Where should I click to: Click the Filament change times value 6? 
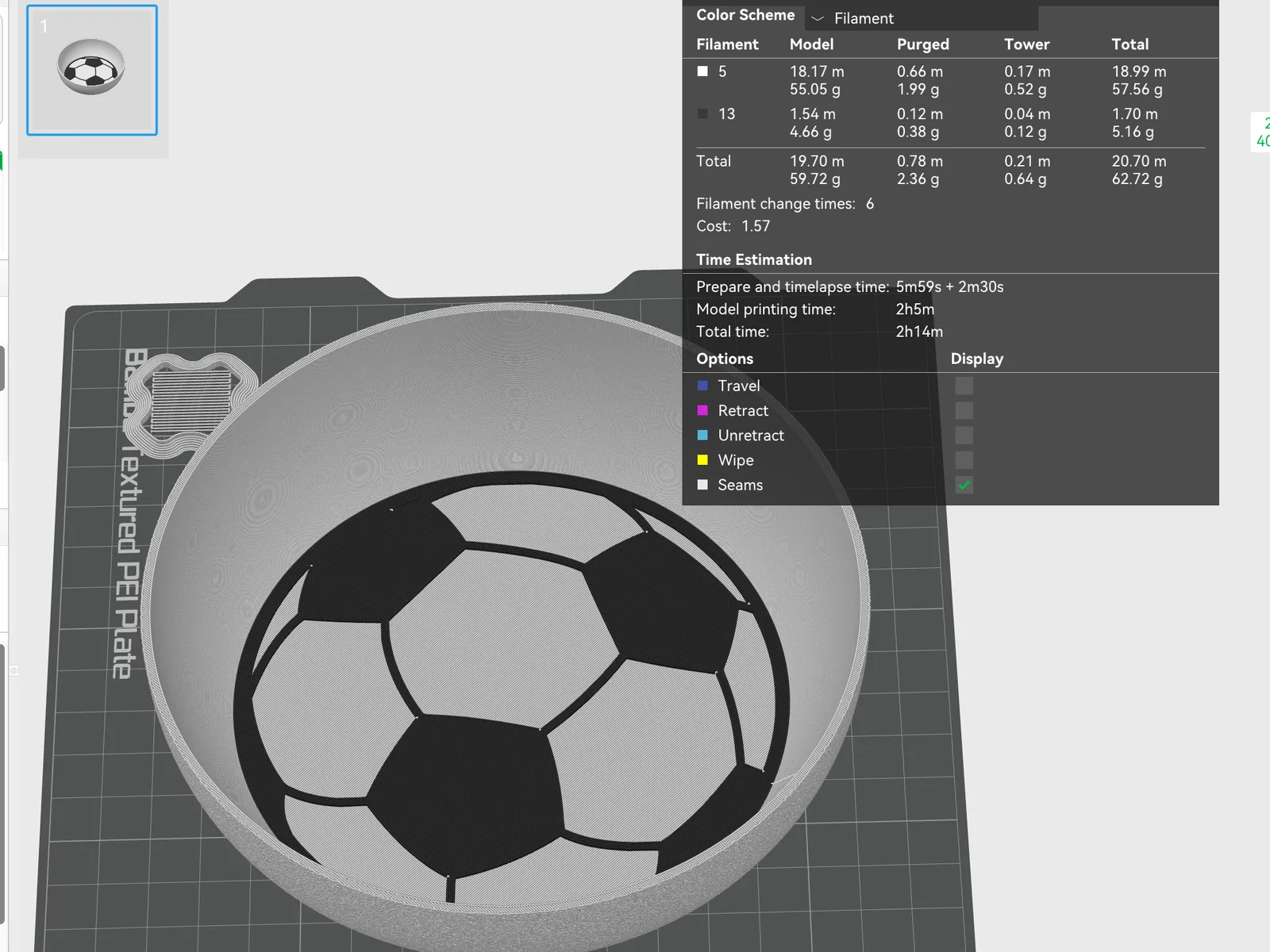(x=870, y=204)
